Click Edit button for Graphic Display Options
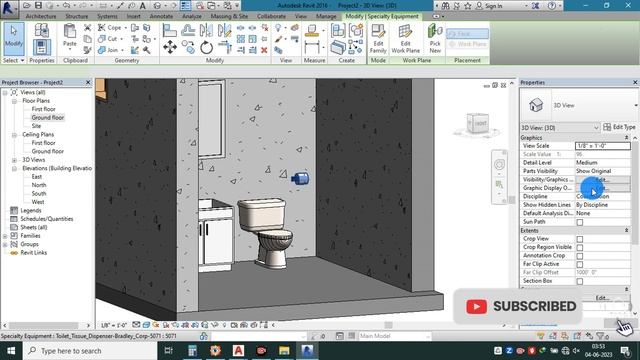Viewport: 640px width, 360px height. coord(602,188)
